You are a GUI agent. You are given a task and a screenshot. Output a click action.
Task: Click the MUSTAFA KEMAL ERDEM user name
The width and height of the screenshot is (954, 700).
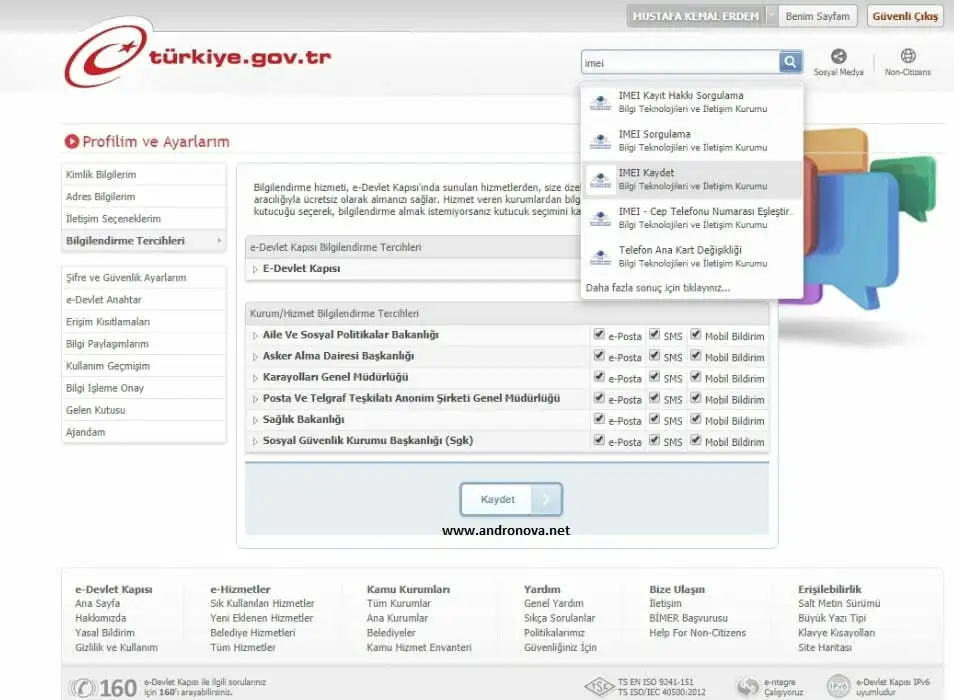pos(696,16)
